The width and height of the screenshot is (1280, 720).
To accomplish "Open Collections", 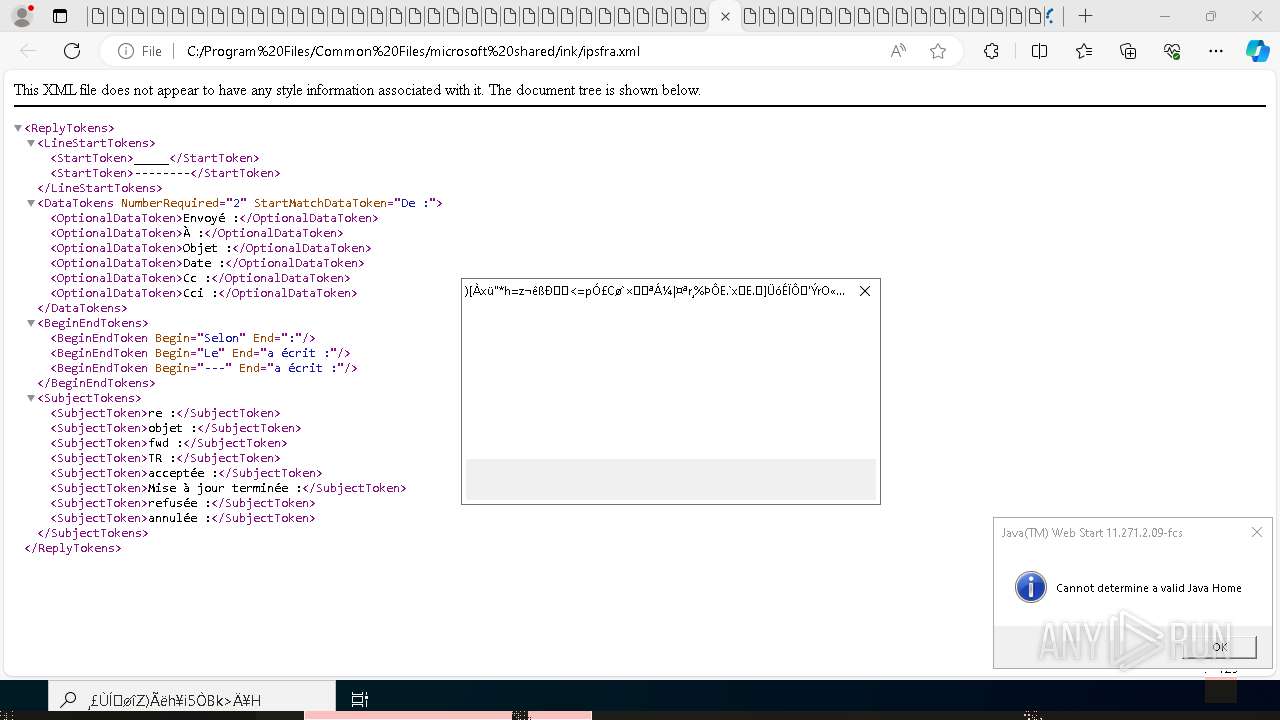I will coord(1128,51).
